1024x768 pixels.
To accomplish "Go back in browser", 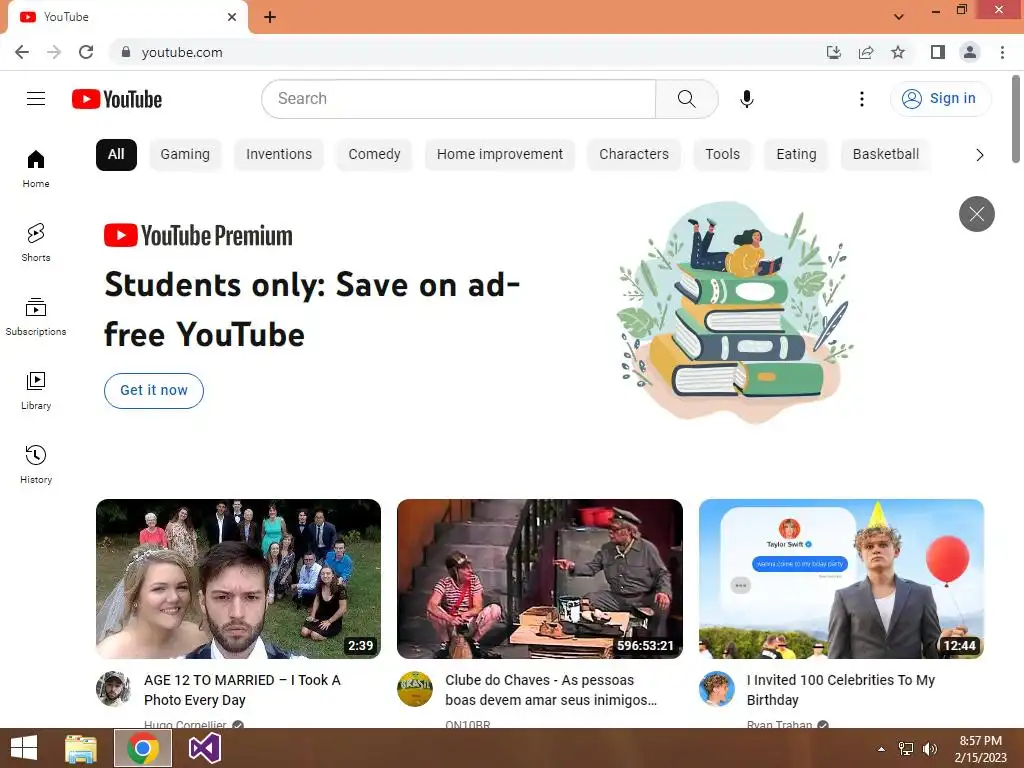I will tap(22, 52).
